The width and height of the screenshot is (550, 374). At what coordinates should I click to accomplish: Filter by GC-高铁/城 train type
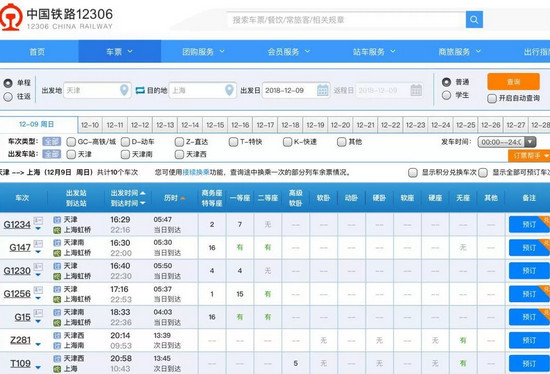(x=71, y=142)
